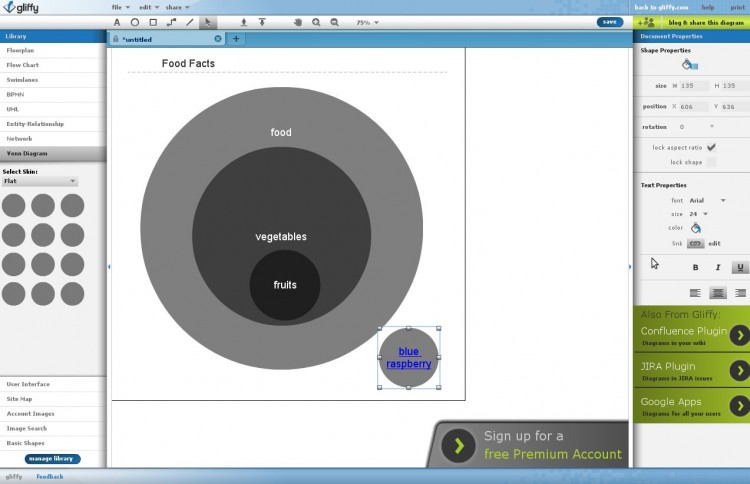Screen dimensions: 750x484
Task: Expand the User Interface library section
Action: pyautogui.click(x=53, y=384)
